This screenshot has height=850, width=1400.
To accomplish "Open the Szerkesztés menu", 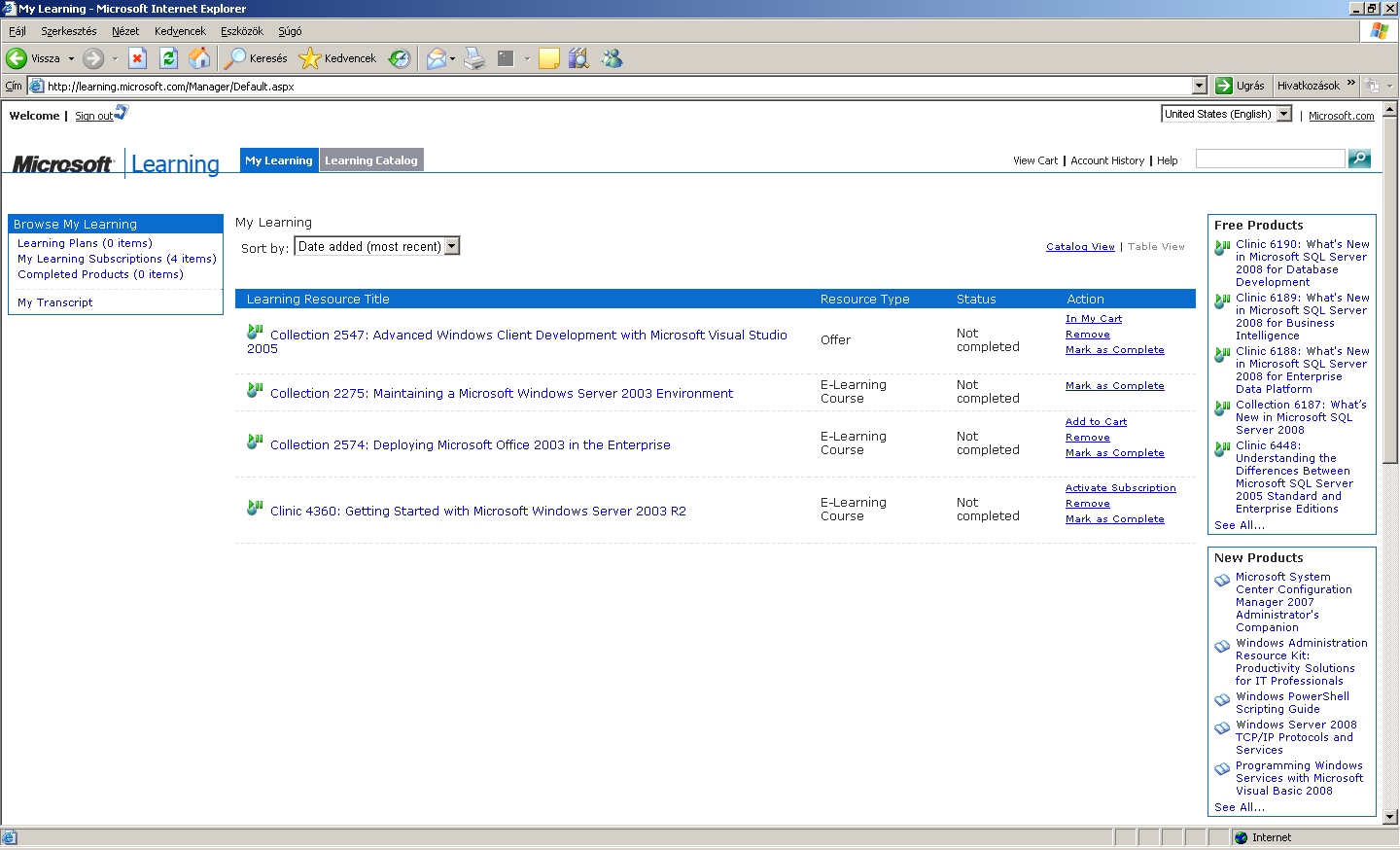I will coord(69,31).
